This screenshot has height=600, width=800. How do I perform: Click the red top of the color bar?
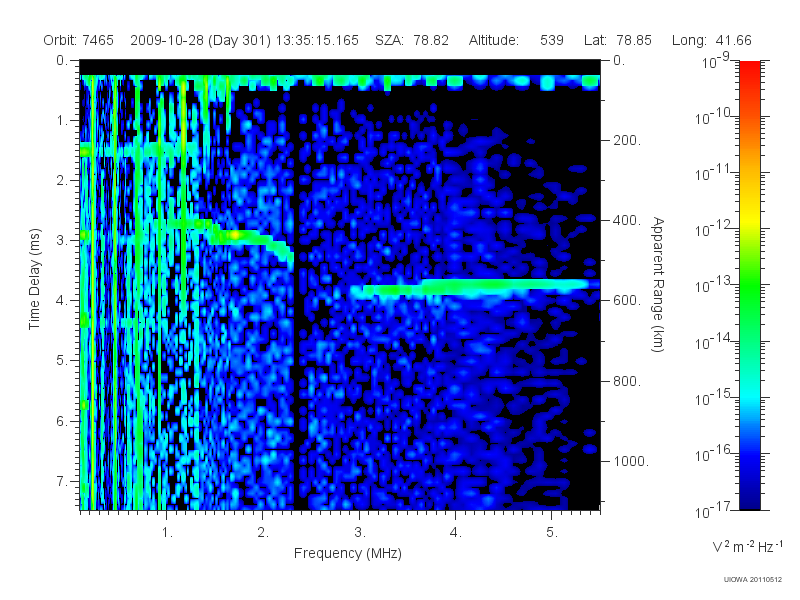click(x=749, y=71)
